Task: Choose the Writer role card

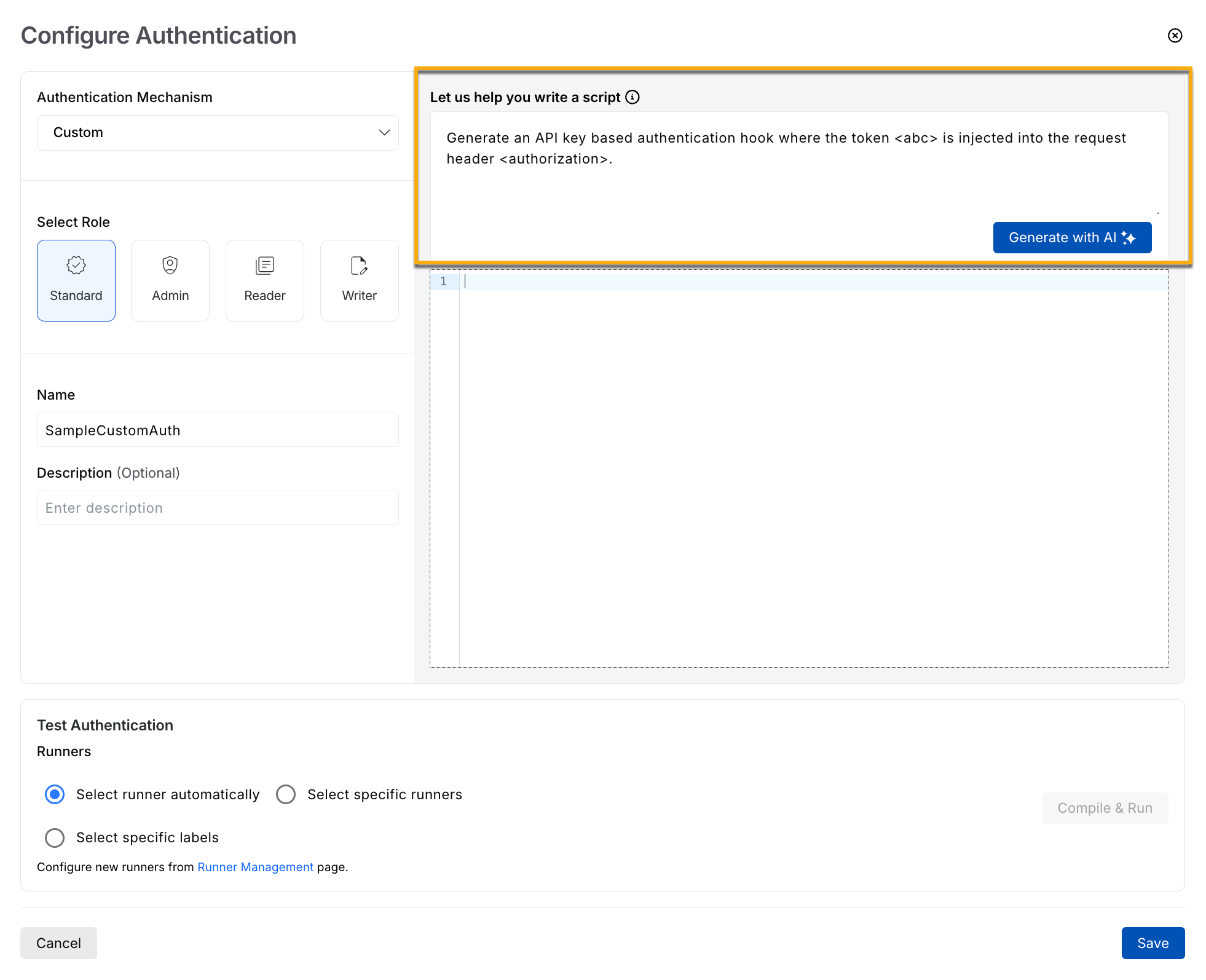Action: click(x=360, y=280)
